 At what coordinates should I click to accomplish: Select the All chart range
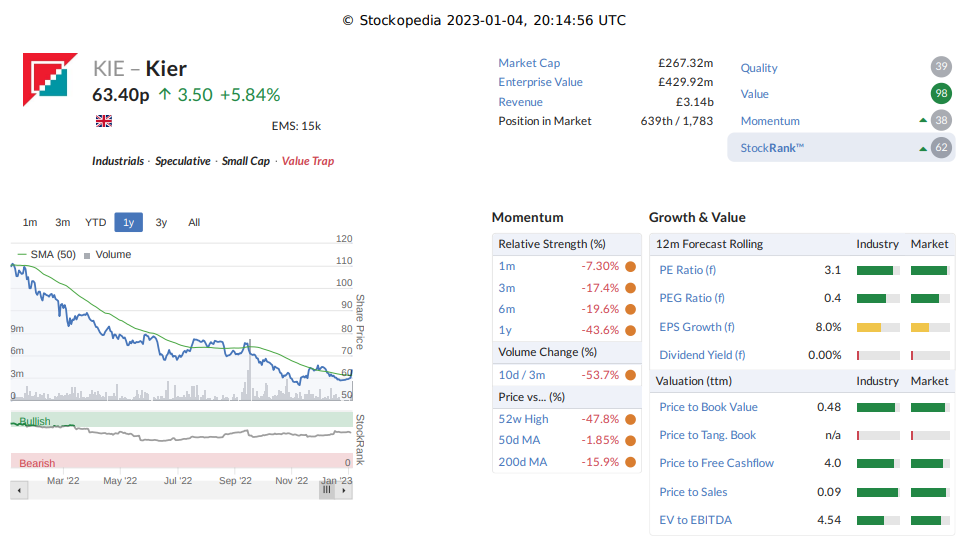pos(194,222)
